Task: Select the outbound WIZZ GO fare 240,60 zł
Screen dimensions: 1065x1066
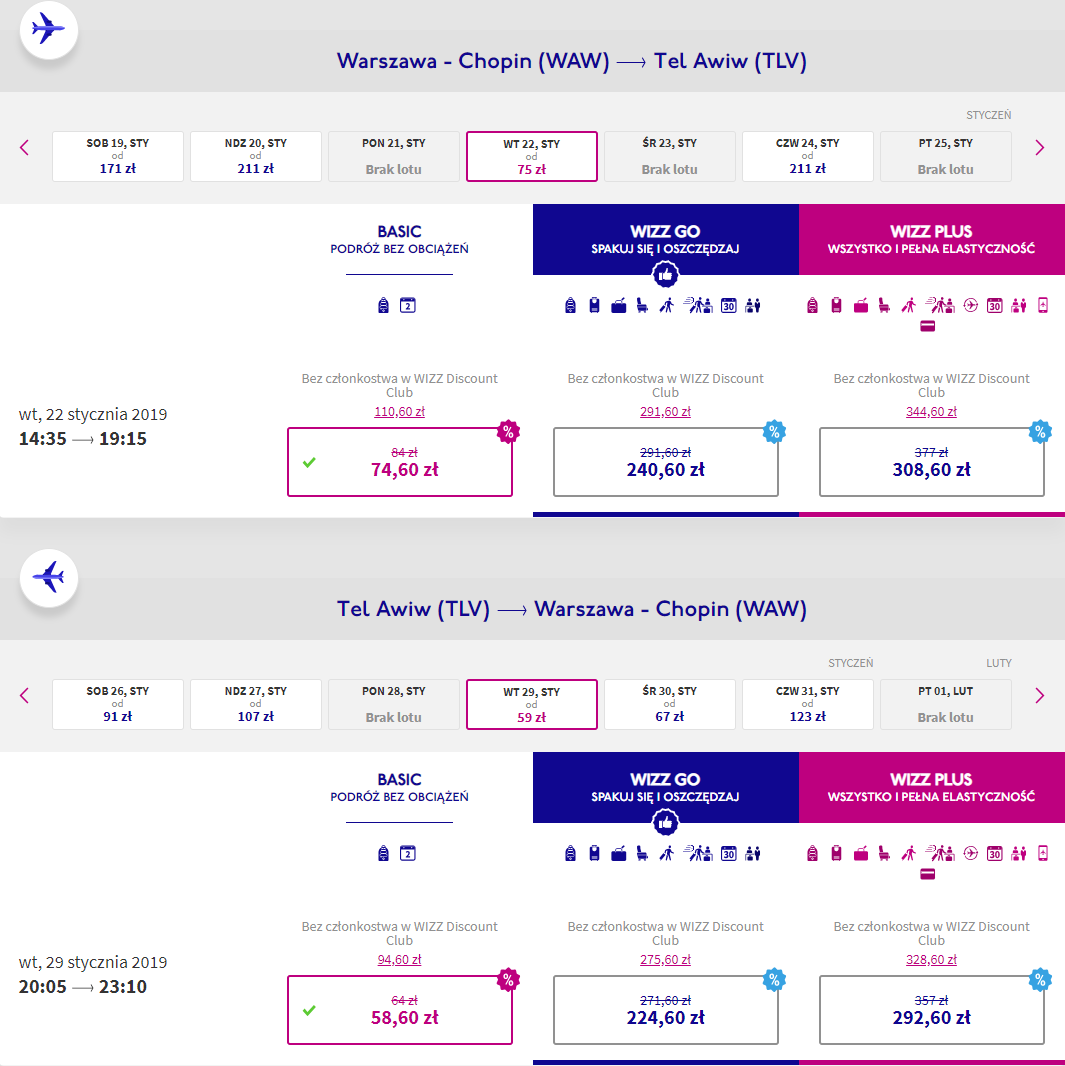Action: point(665,462)
